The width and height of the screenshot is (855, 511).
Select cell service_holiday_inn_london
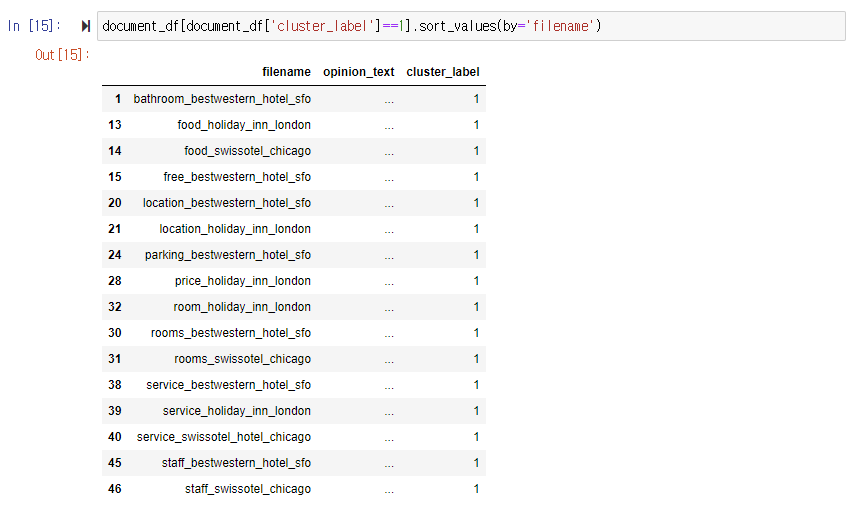[x=237, y=411]
